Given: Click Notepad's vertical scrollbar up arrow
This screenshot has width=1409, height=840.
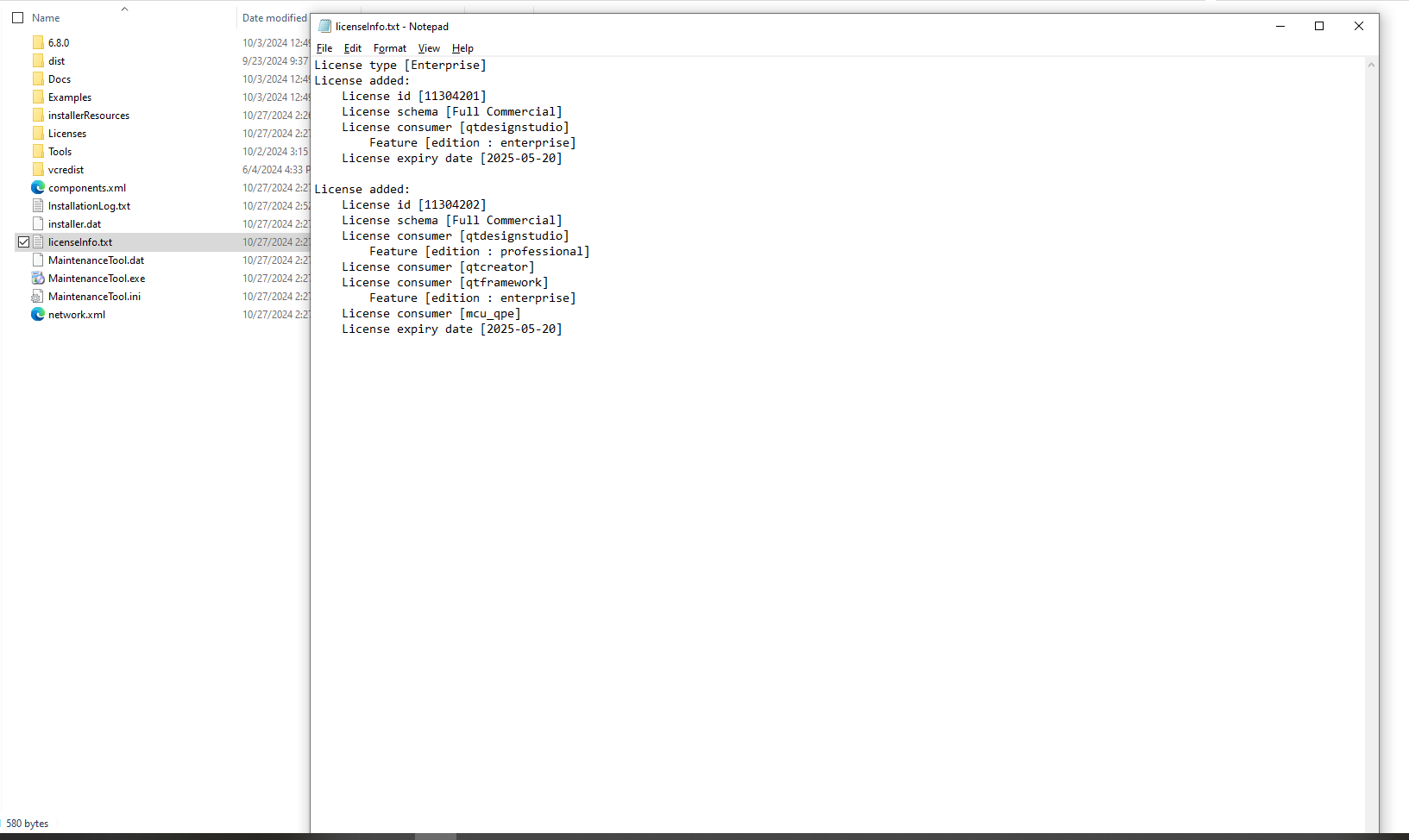Looking at the screenshot, I should (x=1371, y=65).
